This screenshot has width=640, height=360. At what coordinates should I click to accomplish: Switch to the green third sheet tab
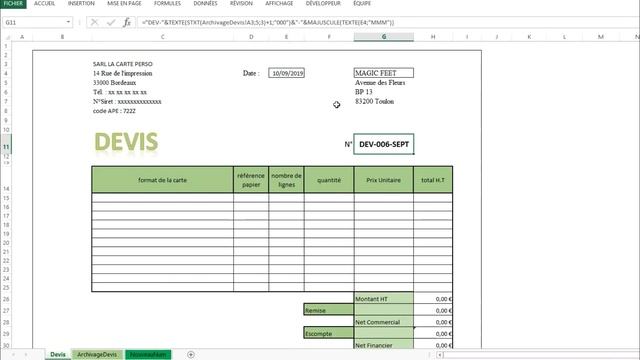coord(148,354)
